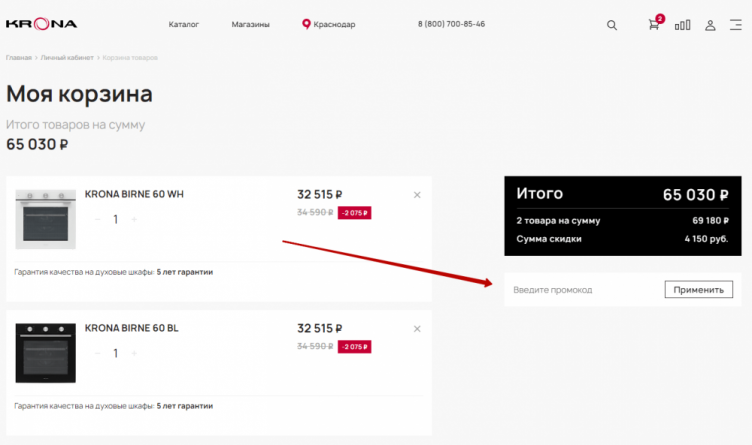Click the Сумма скидки label
This screenshot has height=445, width=752.
coord(549,239)
